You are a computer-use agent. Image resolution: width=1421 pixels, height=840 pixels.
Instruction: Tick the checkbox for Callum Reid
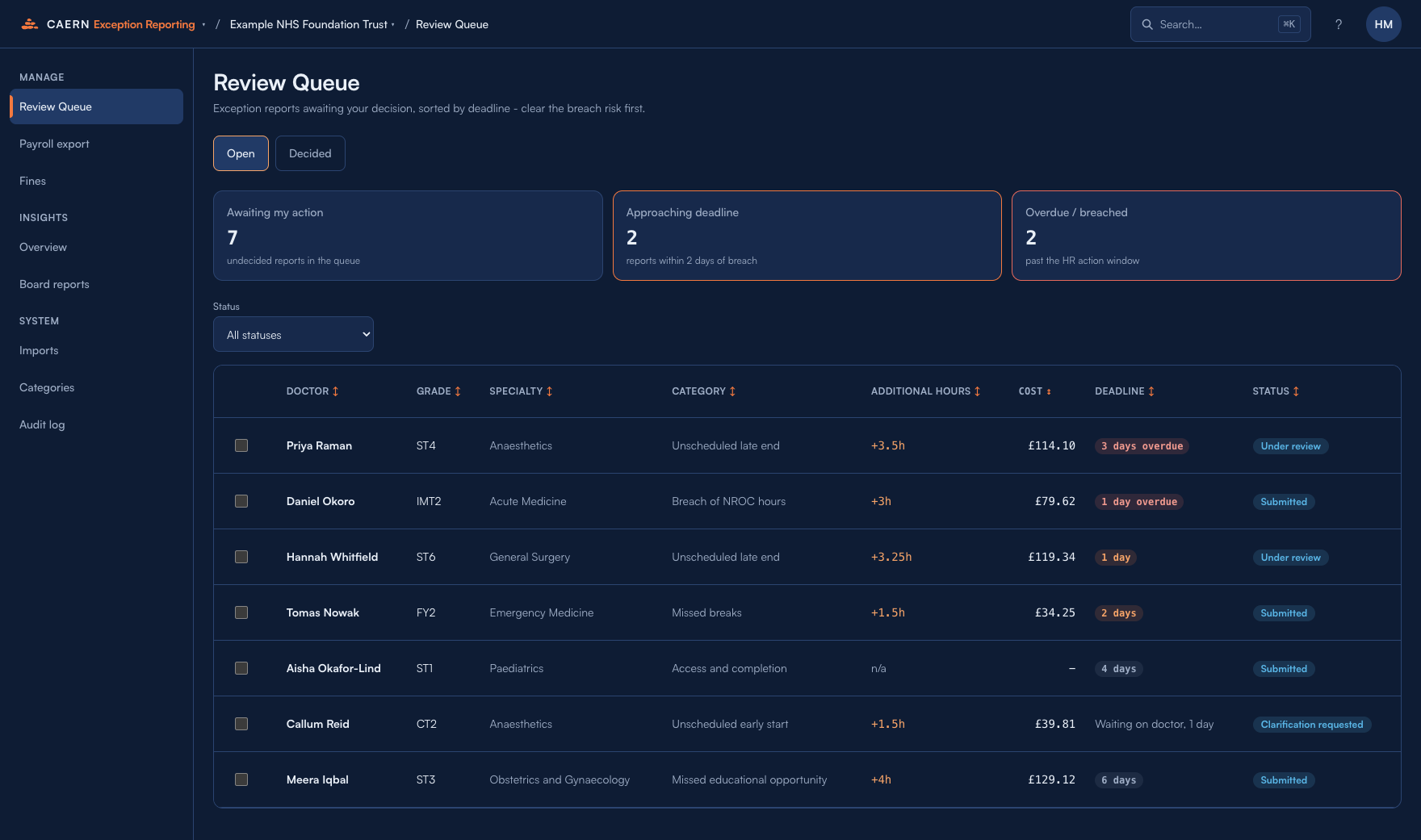(241, 724)
